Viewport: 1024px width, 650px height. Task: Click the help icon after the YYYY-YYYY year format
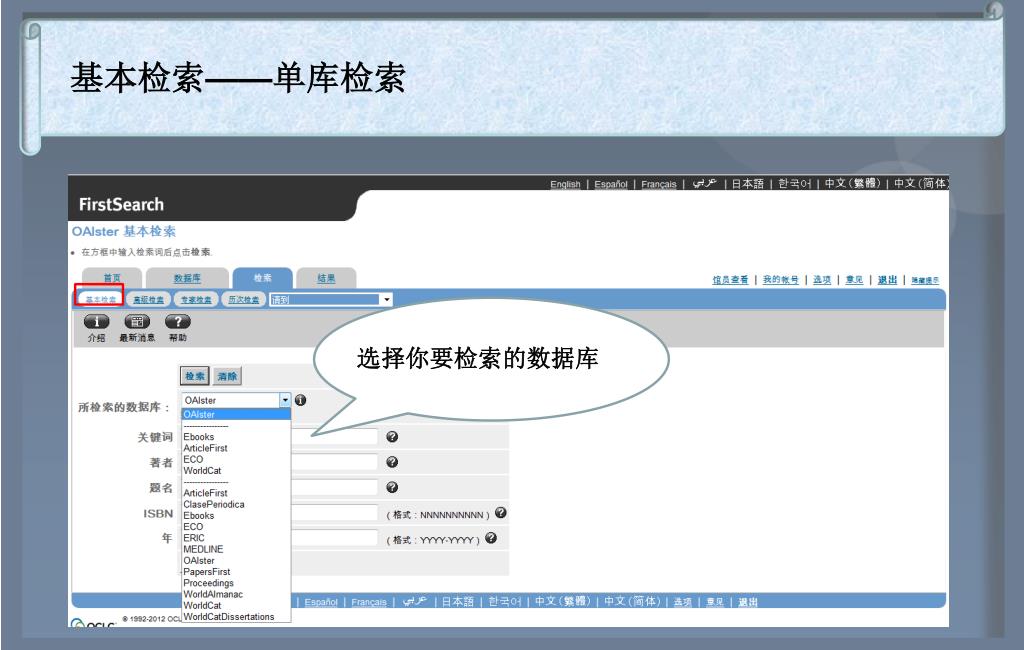[491, 538]
